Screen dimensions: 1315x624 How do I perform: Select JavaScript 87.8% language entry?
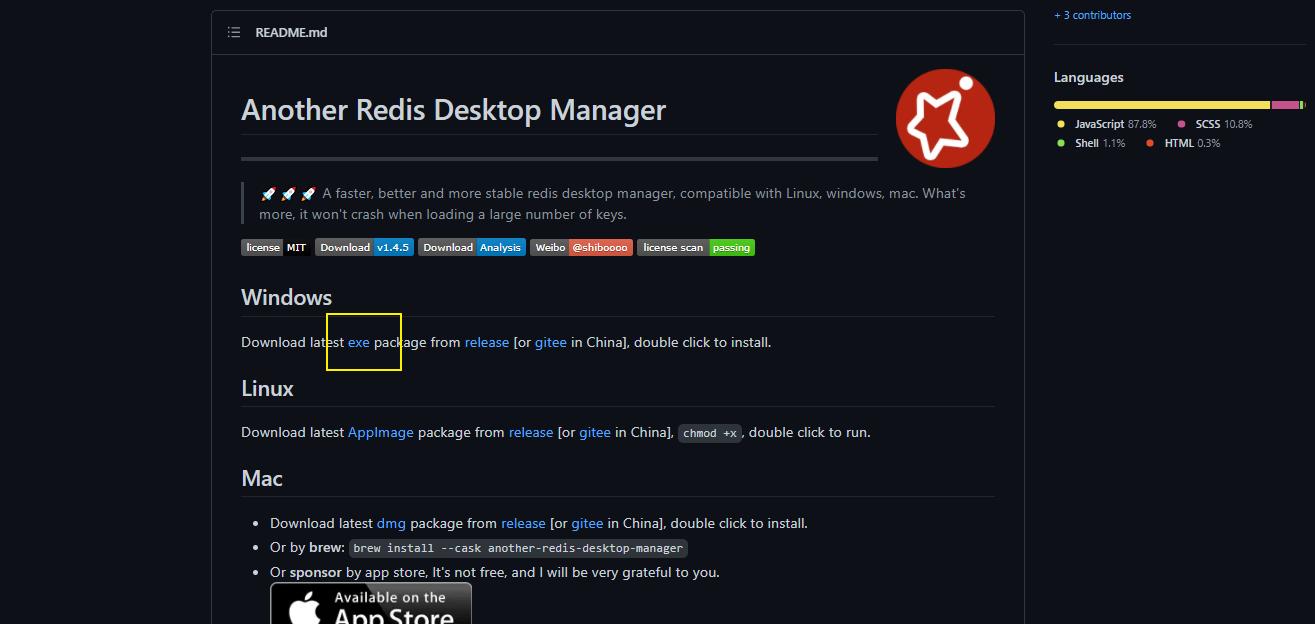[1107, 124]
